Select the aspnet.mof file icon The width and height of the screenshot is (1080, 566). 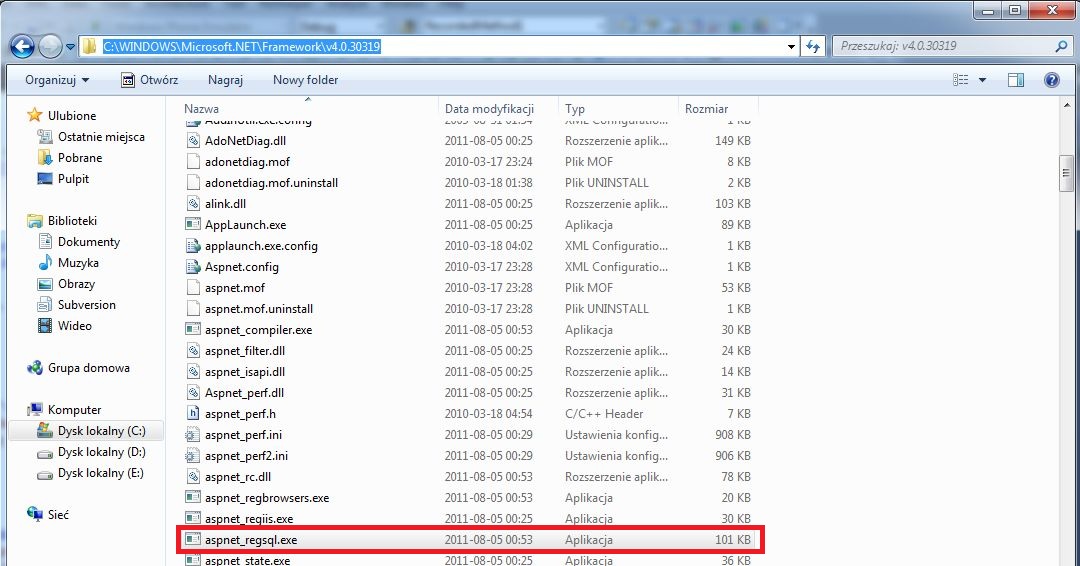coord(193,288)
